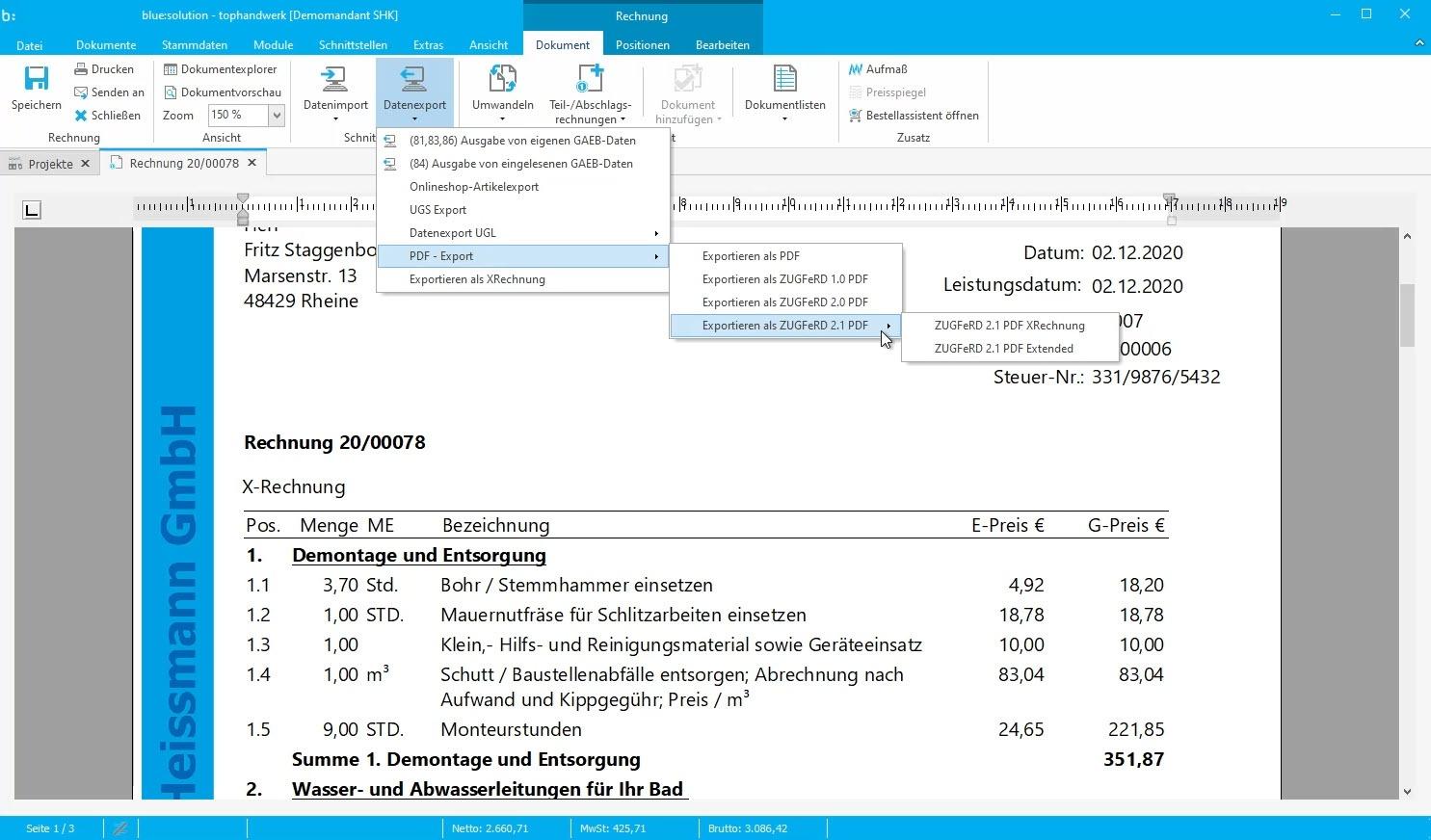Click the Zoom 150 % input field
1431x840 pixels.
point(238,116)
